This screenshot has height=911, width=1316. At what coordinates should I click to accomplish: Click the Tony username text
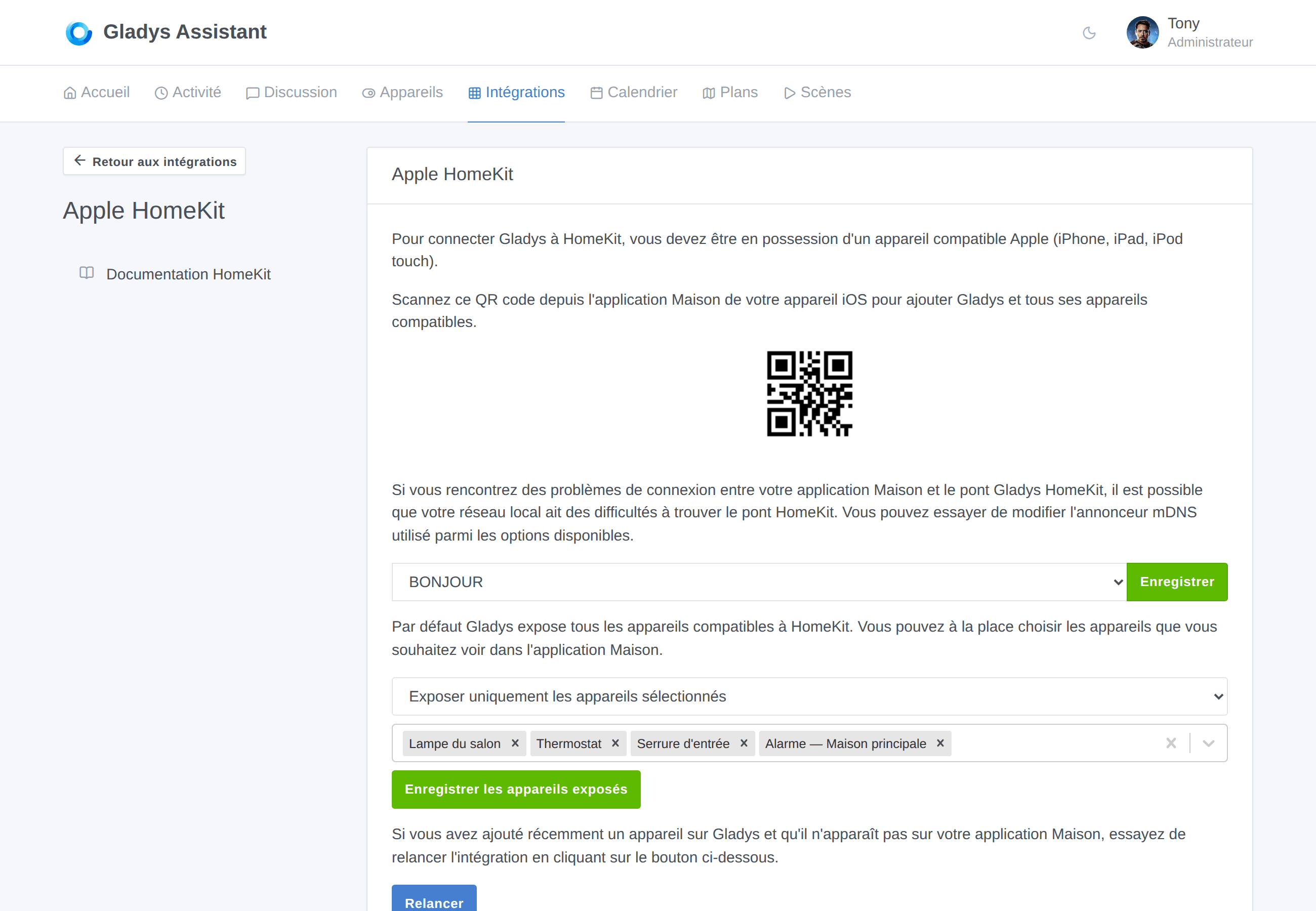coord(1183,23)
